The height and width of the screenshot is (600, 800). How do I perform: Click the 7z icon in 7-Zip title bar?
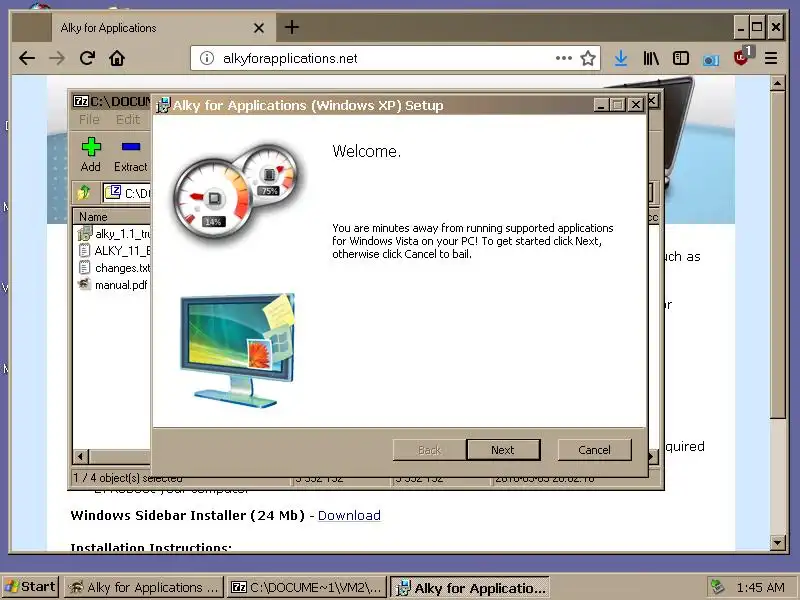pyautogui.click(x=81, y=101)
